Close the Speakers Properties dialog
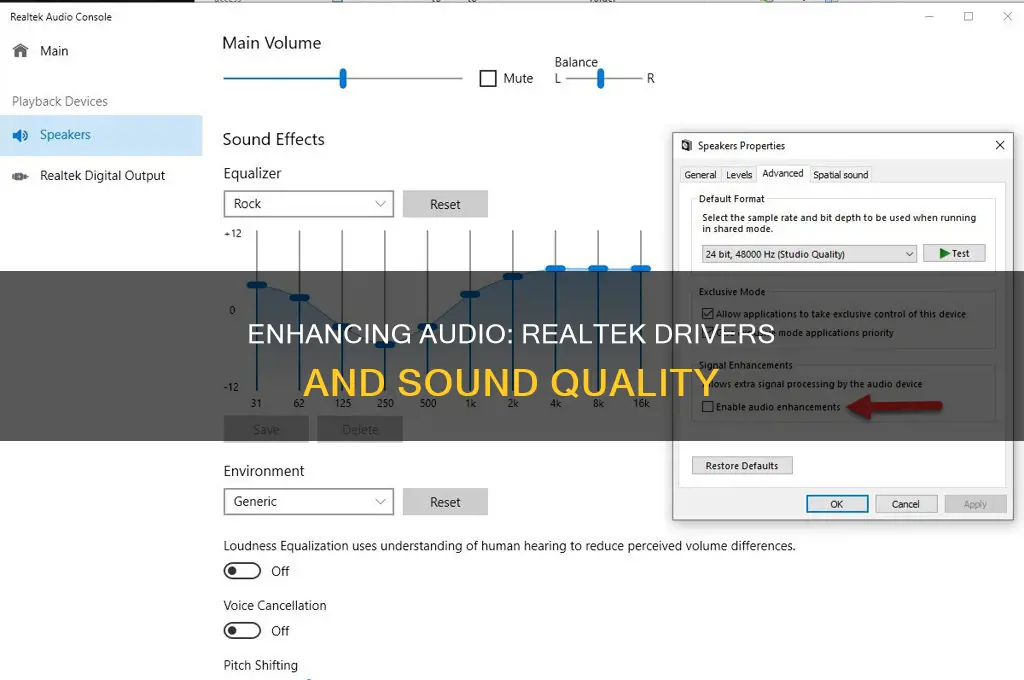 [x=1000, y=145]
